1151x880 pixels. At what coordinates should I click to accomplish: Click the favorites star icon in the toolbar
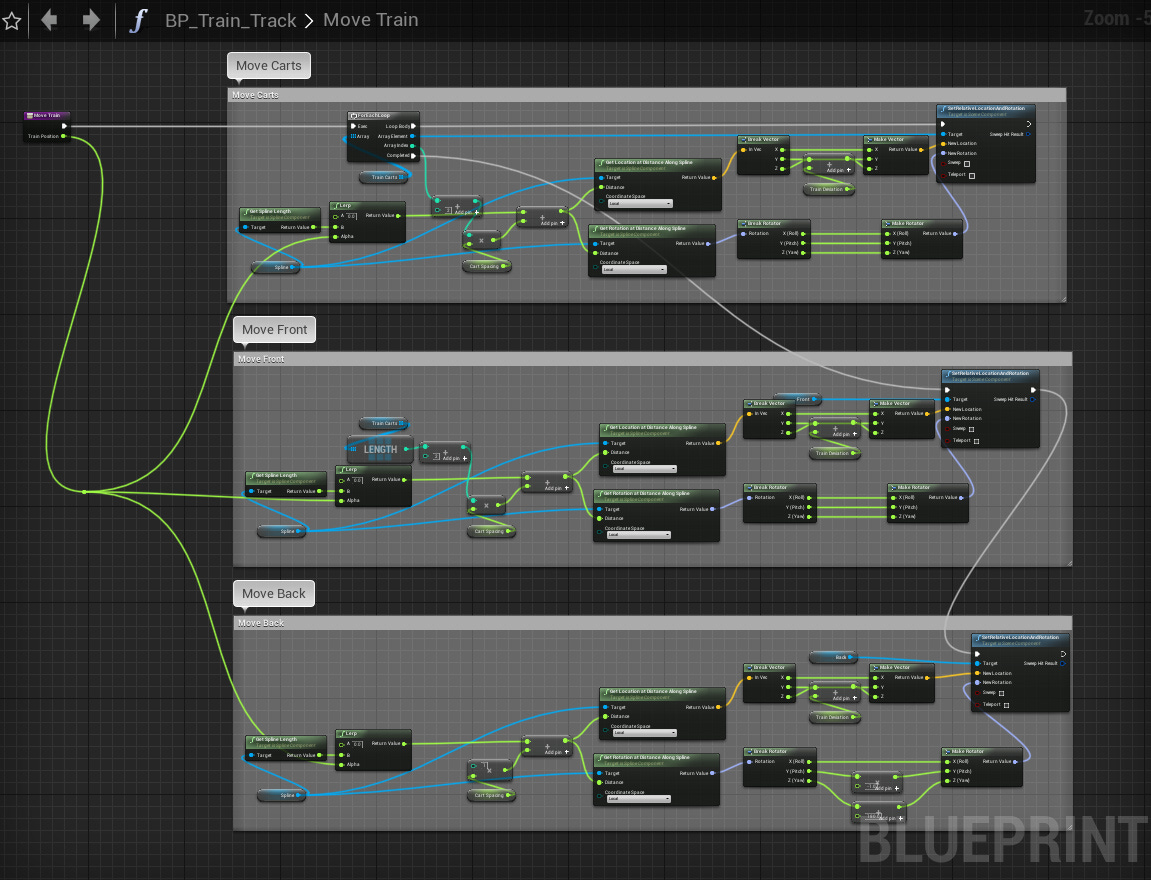pos(12,20)
